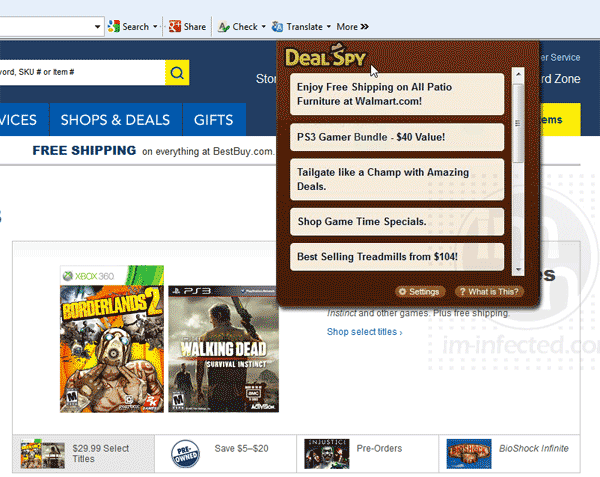Click the Google Search toolbar icon

pyautogui.click(x=115, y=27)
